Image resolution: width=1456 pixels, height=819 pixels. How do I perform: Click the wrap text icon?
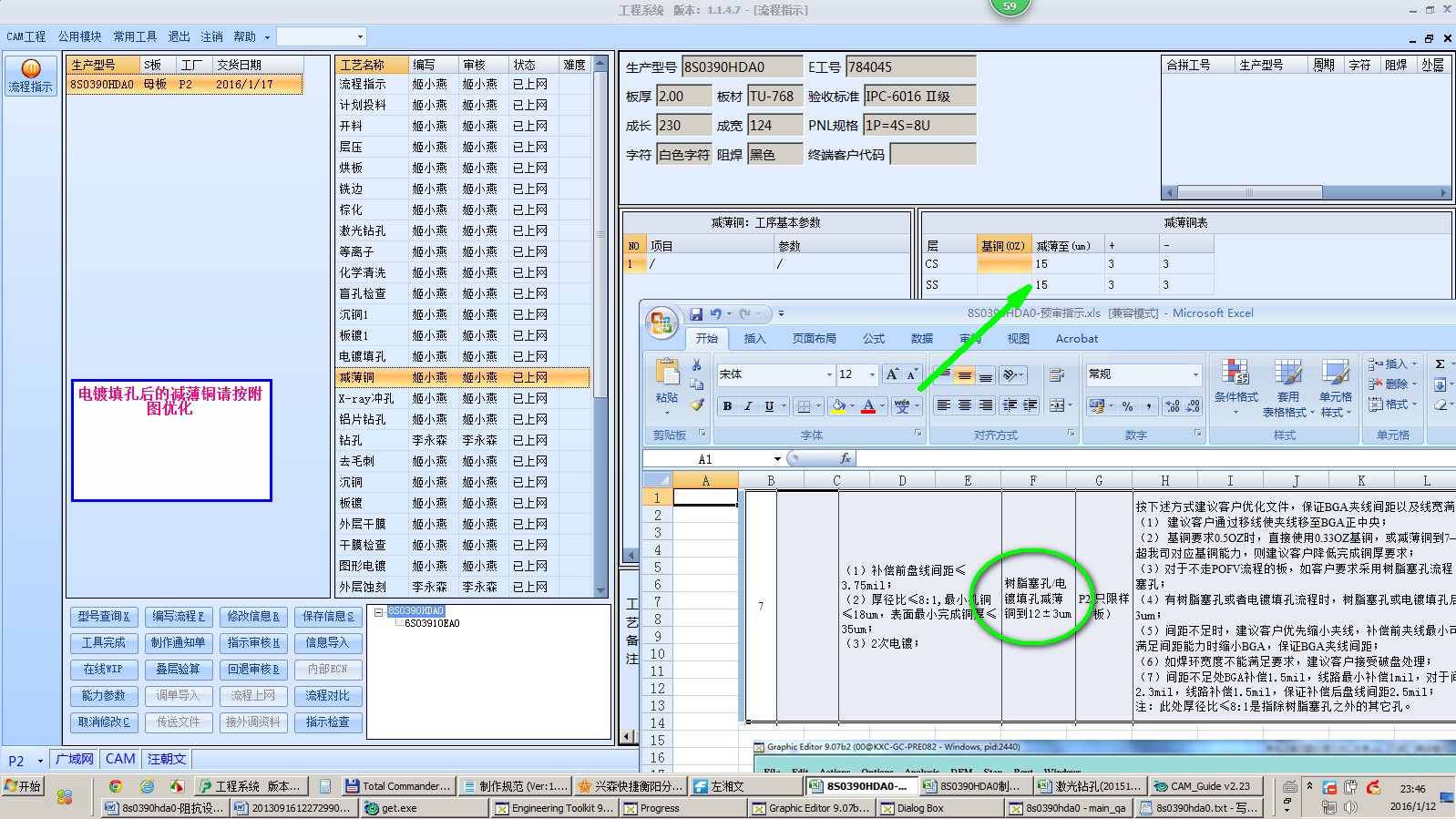[1057, 374]
